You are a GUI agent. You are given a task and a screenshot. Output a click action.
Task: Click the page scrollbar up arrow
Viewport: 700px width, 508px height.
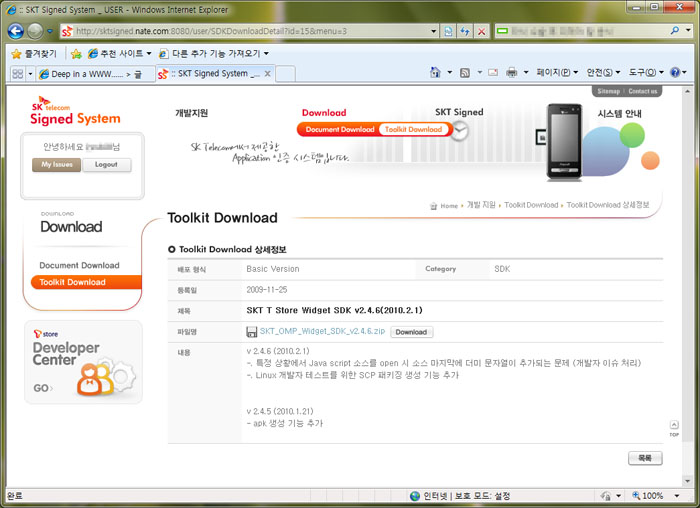coord(688,91)
